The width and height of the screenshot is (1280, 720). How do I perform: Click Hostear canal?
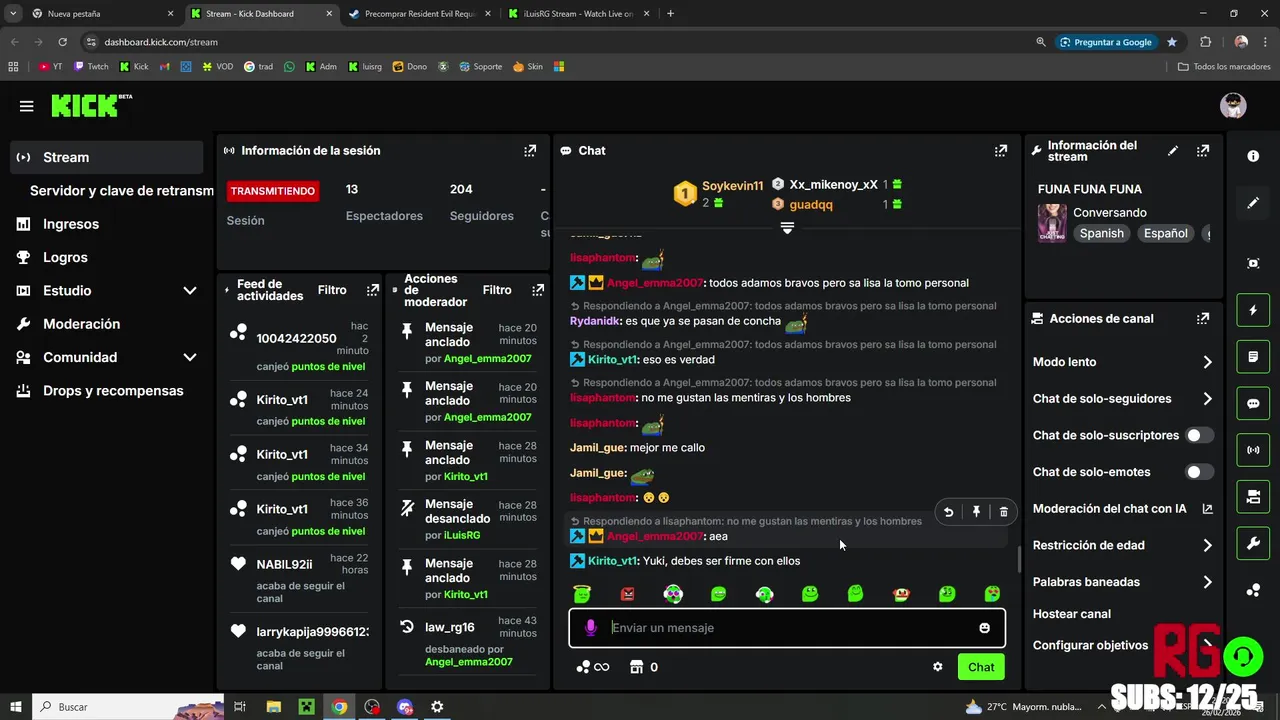click(1072, 614)
